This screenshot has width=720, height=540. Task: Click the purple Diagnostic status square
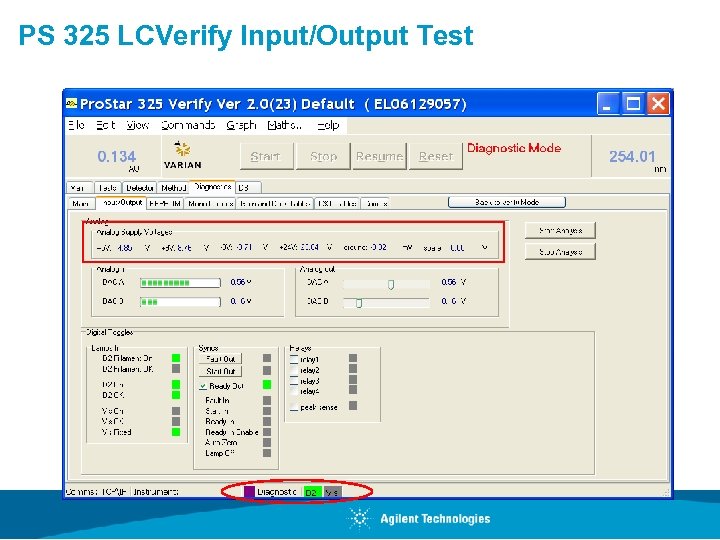(x=248, y=492)
